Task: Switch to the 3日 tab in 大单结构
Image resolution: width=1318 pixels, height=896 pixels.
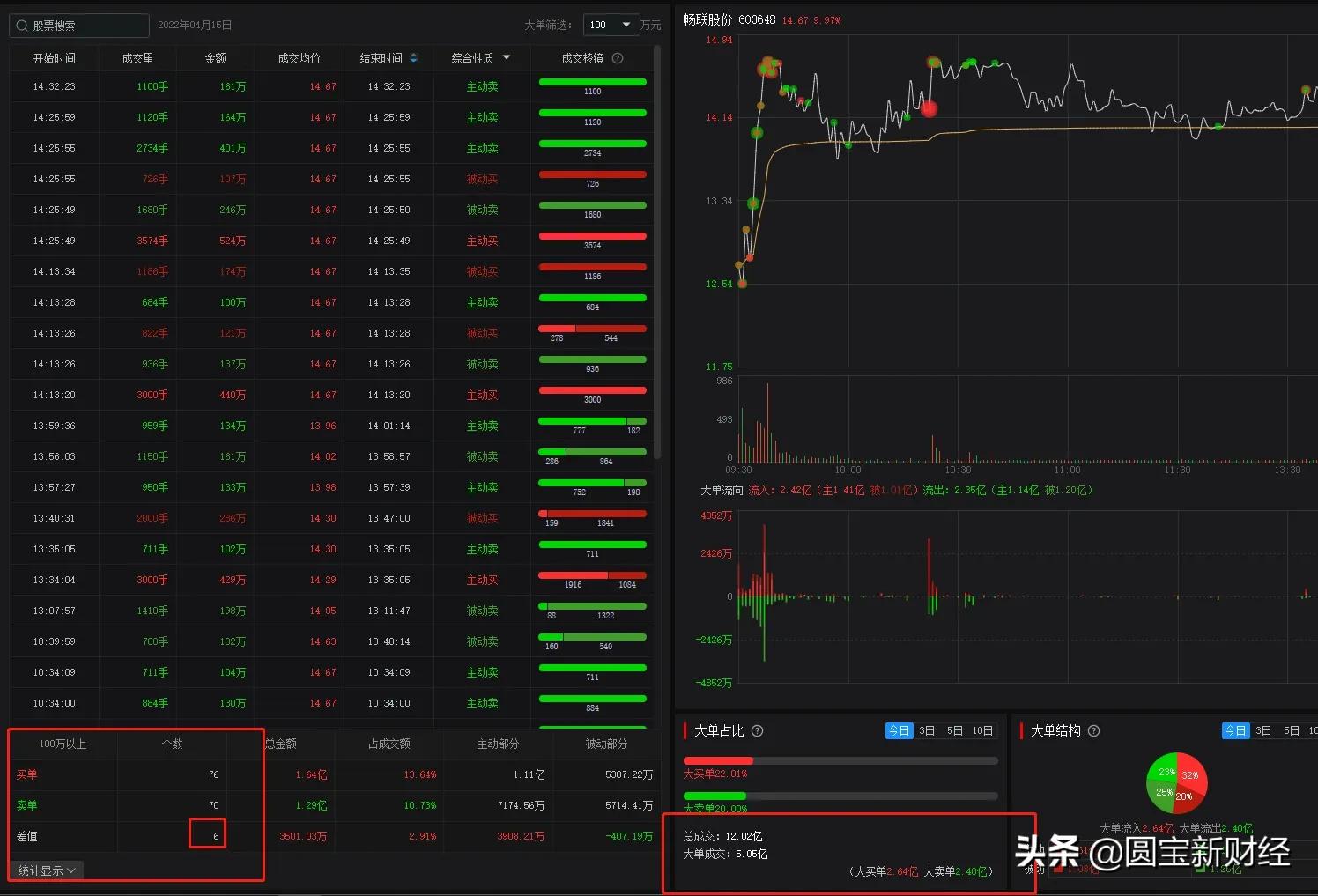Action: click(1263, 730)
